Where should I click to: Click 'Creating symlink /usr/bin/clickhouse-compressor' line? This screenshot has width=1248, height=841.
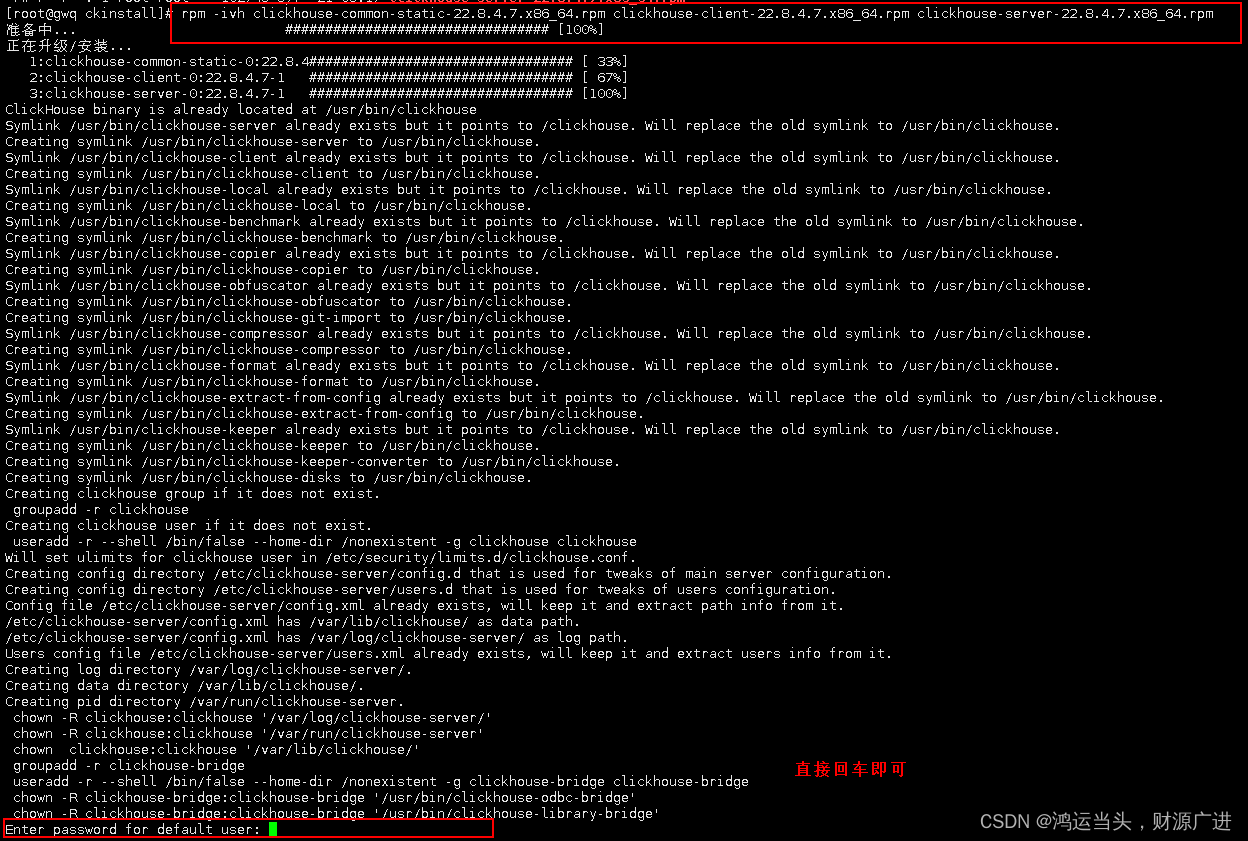point(289,349)
